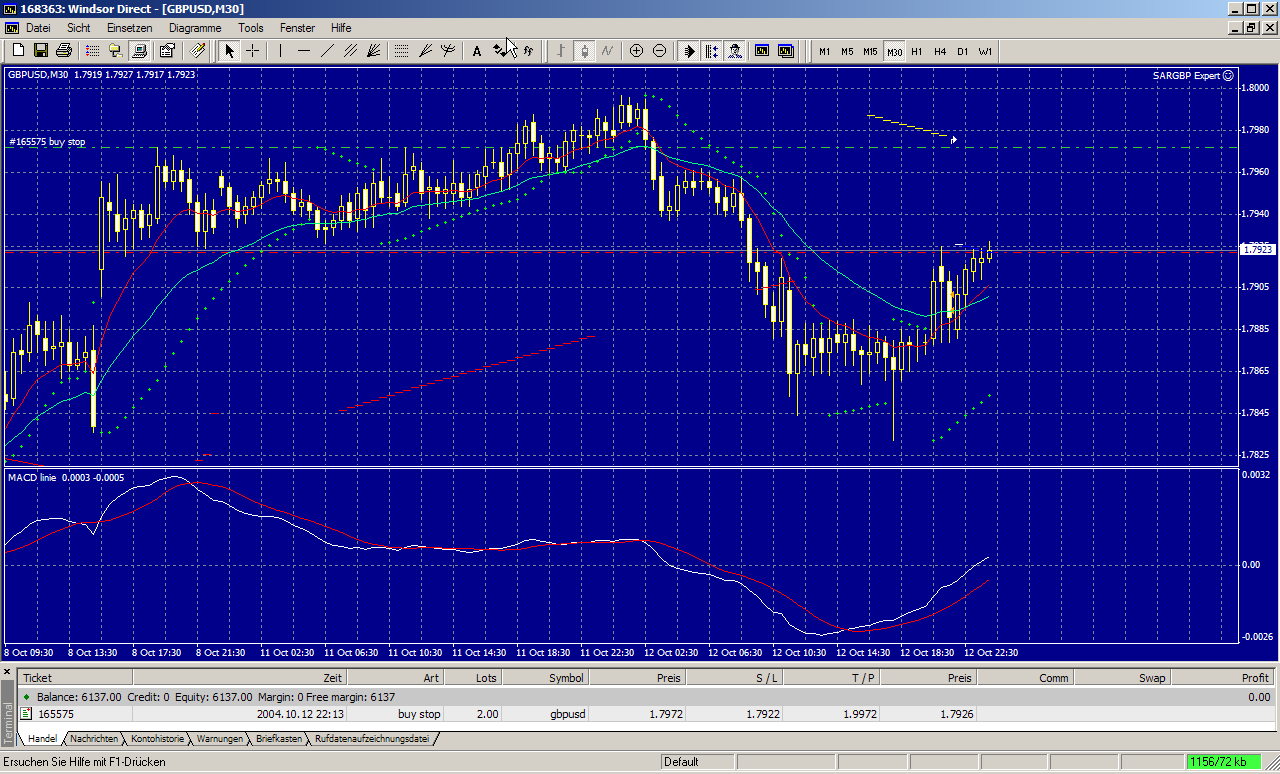Toggle chart auto-scroll button
Screen dimensions: 1280x774
[x=689, y=51]
